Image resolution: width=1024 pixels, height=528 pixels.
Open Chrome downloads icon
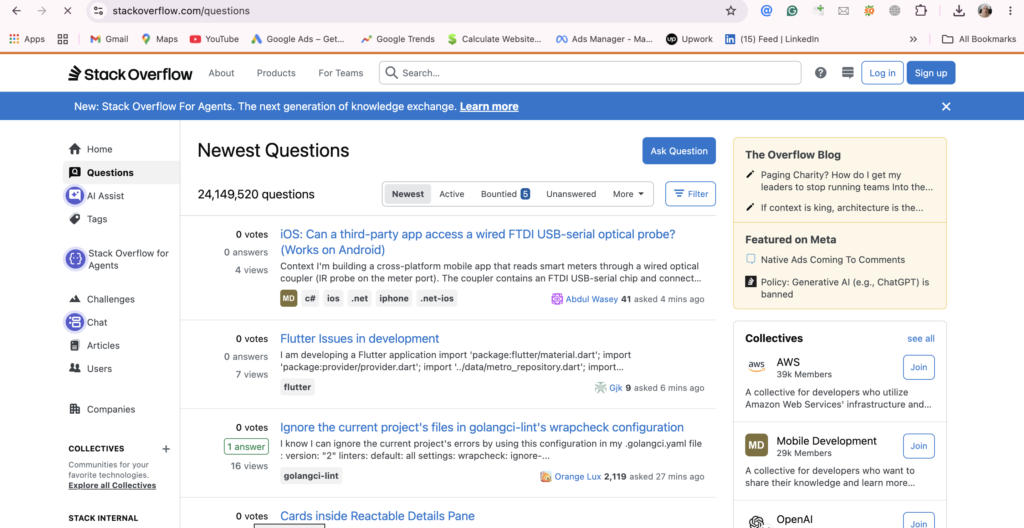pos(959,11)
